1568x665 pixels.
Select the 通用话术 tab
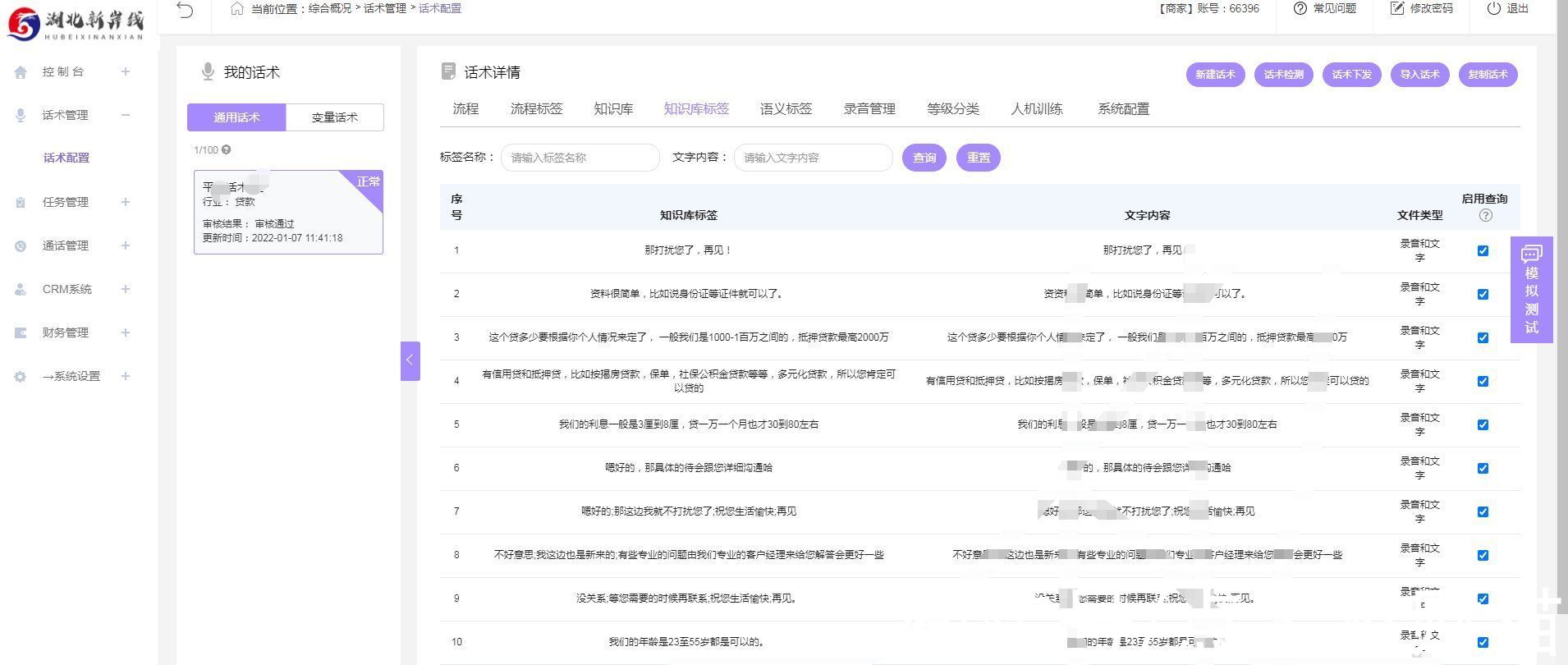(236, 117)
